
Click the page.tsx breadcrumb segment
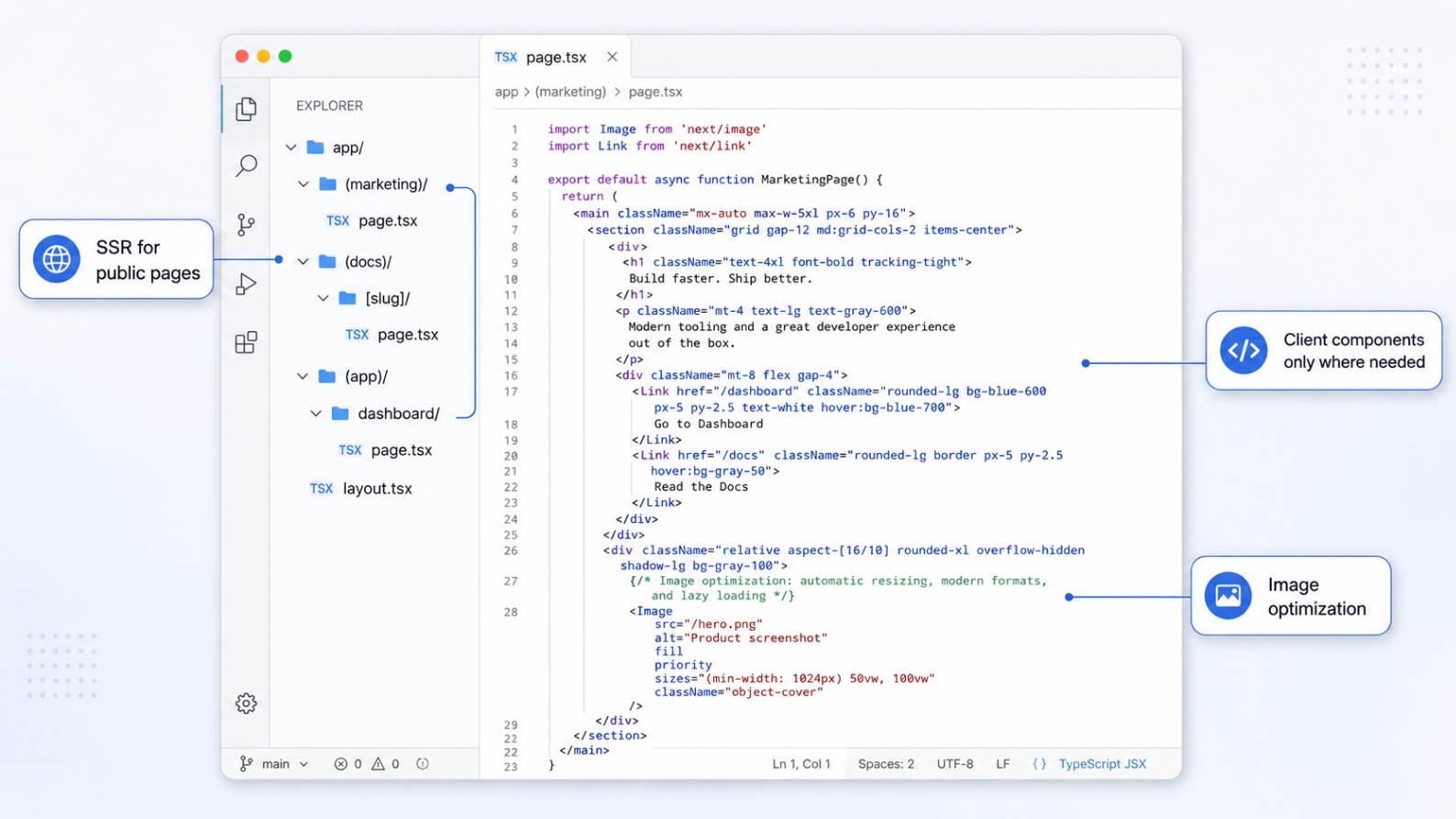(x=656, y=92)
